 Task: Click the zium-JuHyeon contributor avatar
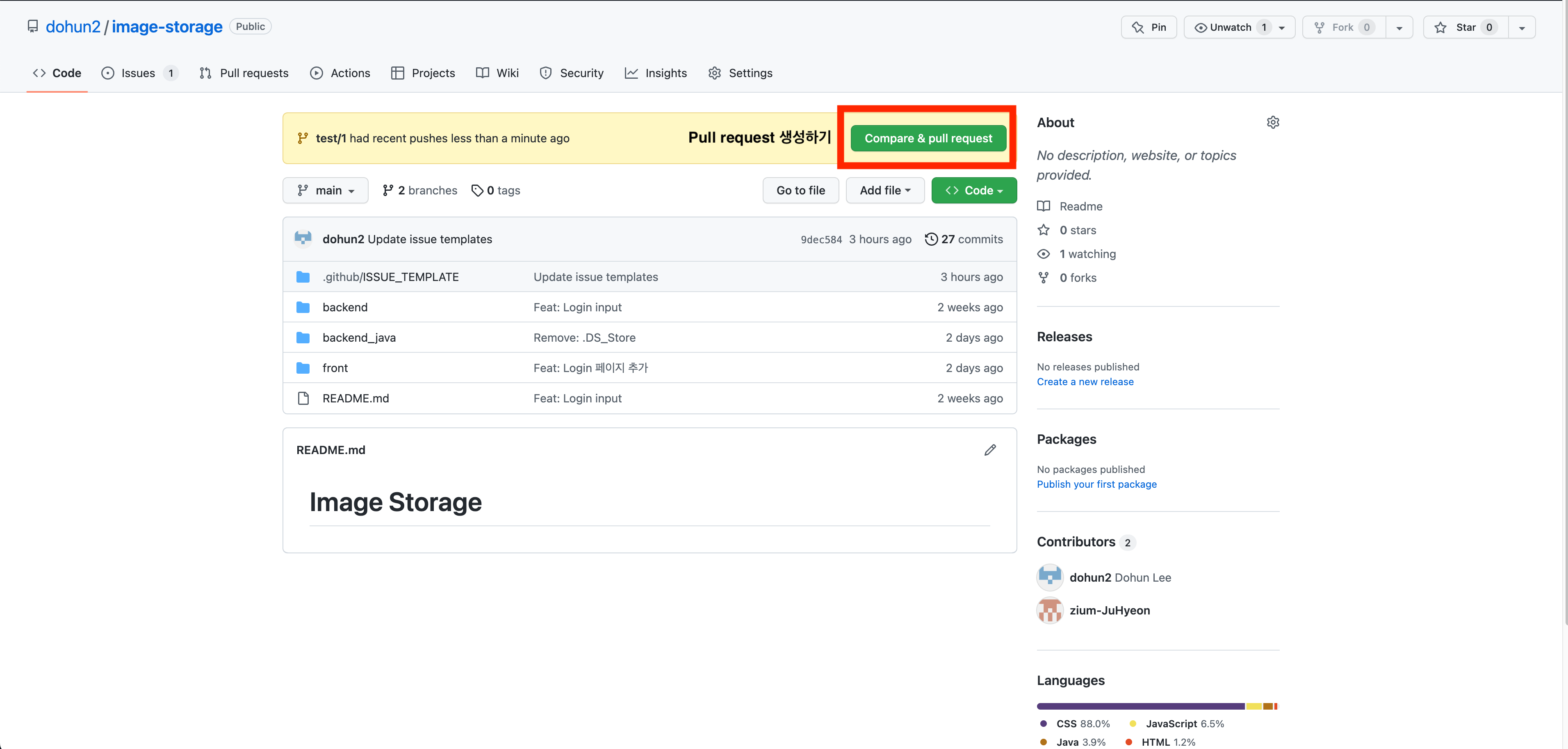click(1049, 610)
